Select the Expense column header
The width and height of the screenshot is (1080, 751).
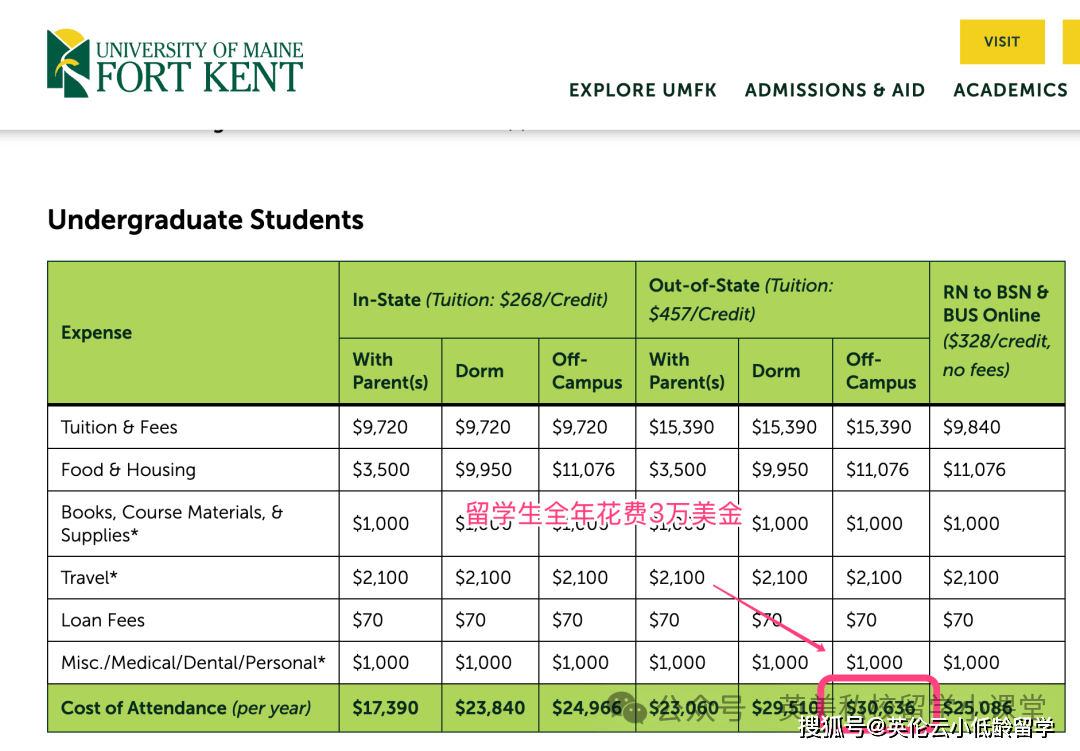pos(97,333)
